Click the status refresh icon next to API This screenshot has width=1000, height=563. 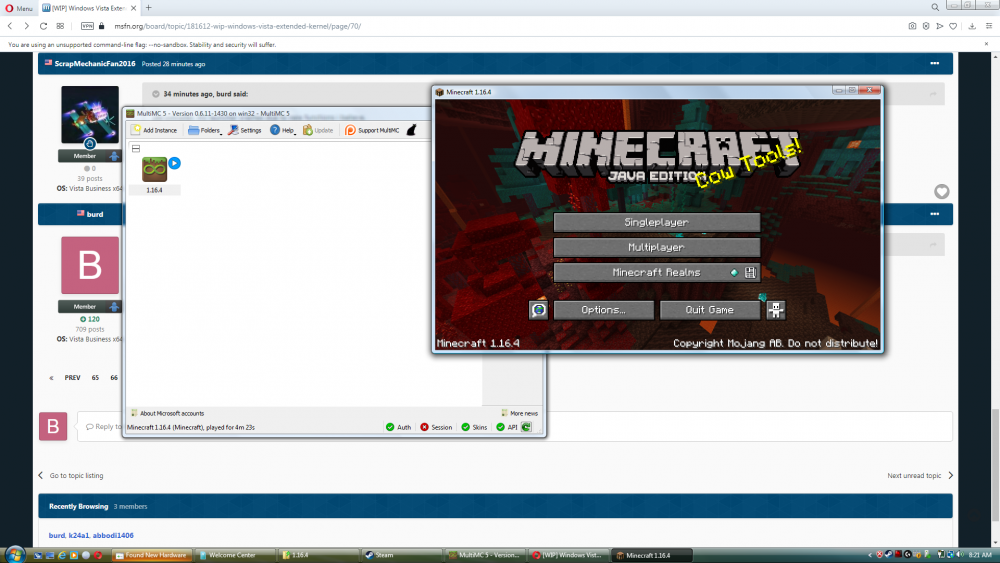[526, 427]
